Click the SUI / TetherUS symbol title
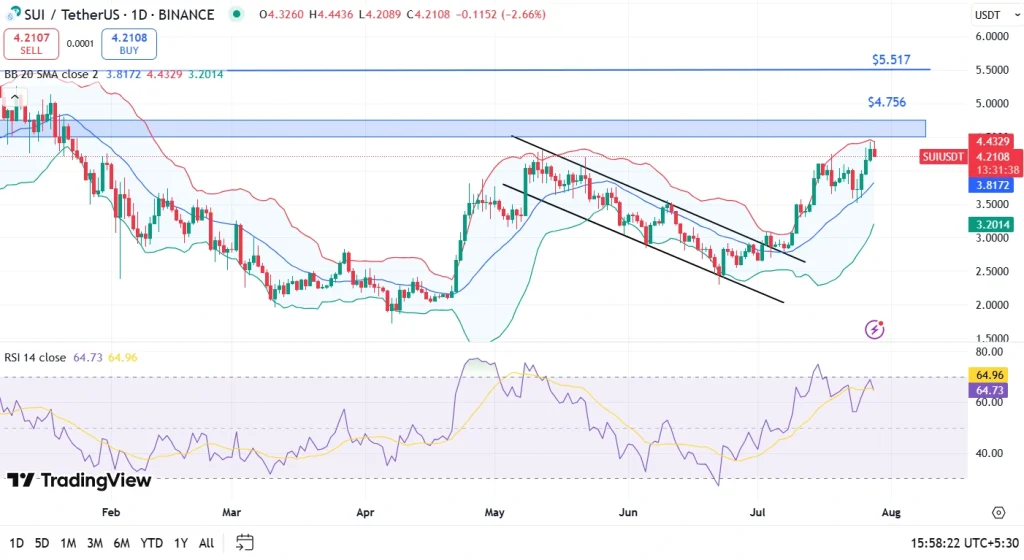Screen dimensions: 1024x560 [76, 15]
